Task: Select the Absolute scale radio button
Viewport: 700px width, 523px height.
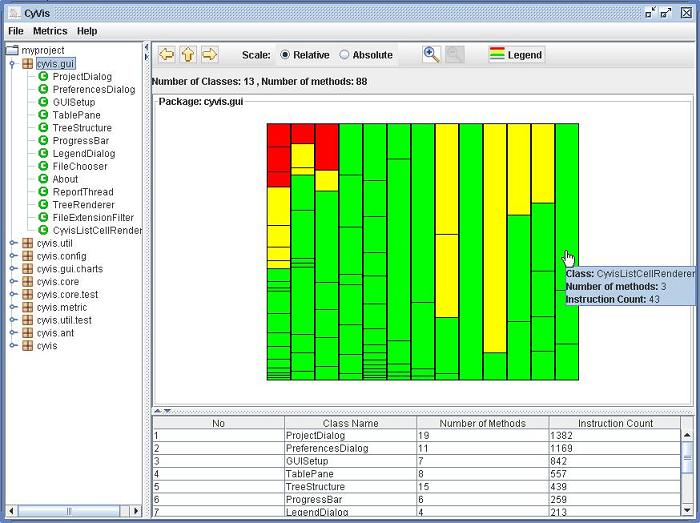Action: 345,55
